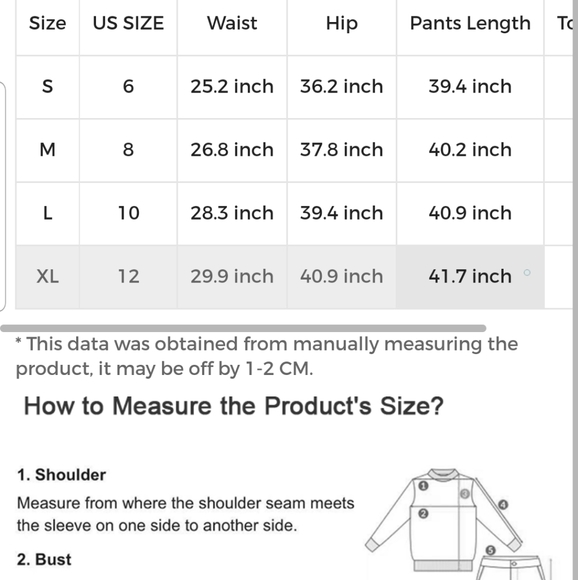Select the Hip column header
Image resolution: width=578 pixels, height=580 pixels.
click(x=342, y=23)
